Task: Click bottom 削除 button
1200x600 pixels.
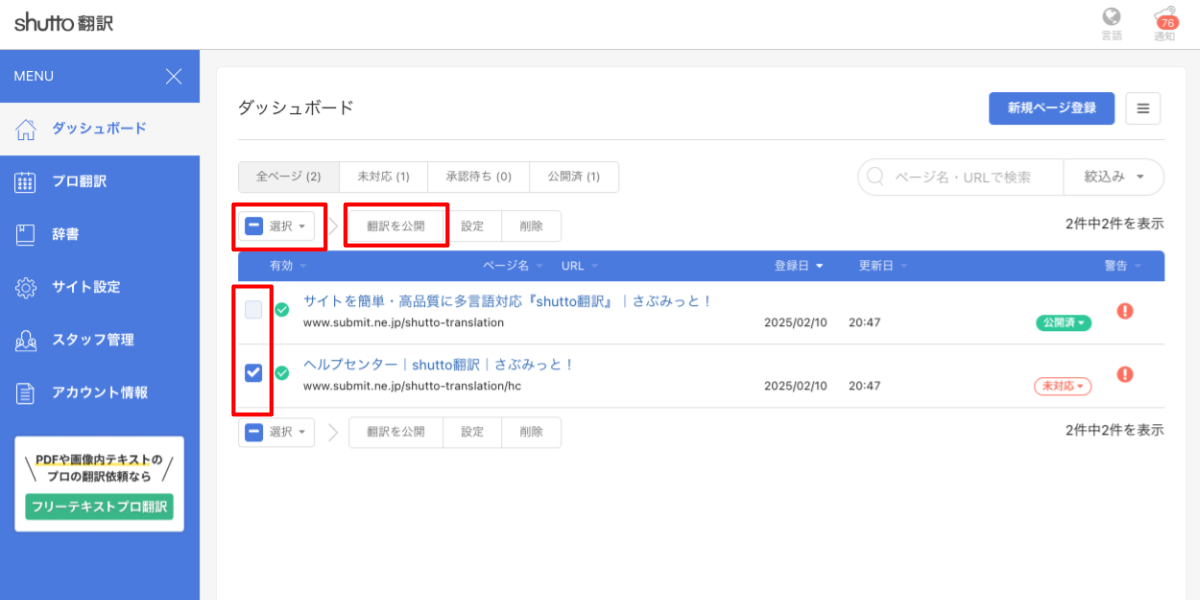Action: click(531, 432)
